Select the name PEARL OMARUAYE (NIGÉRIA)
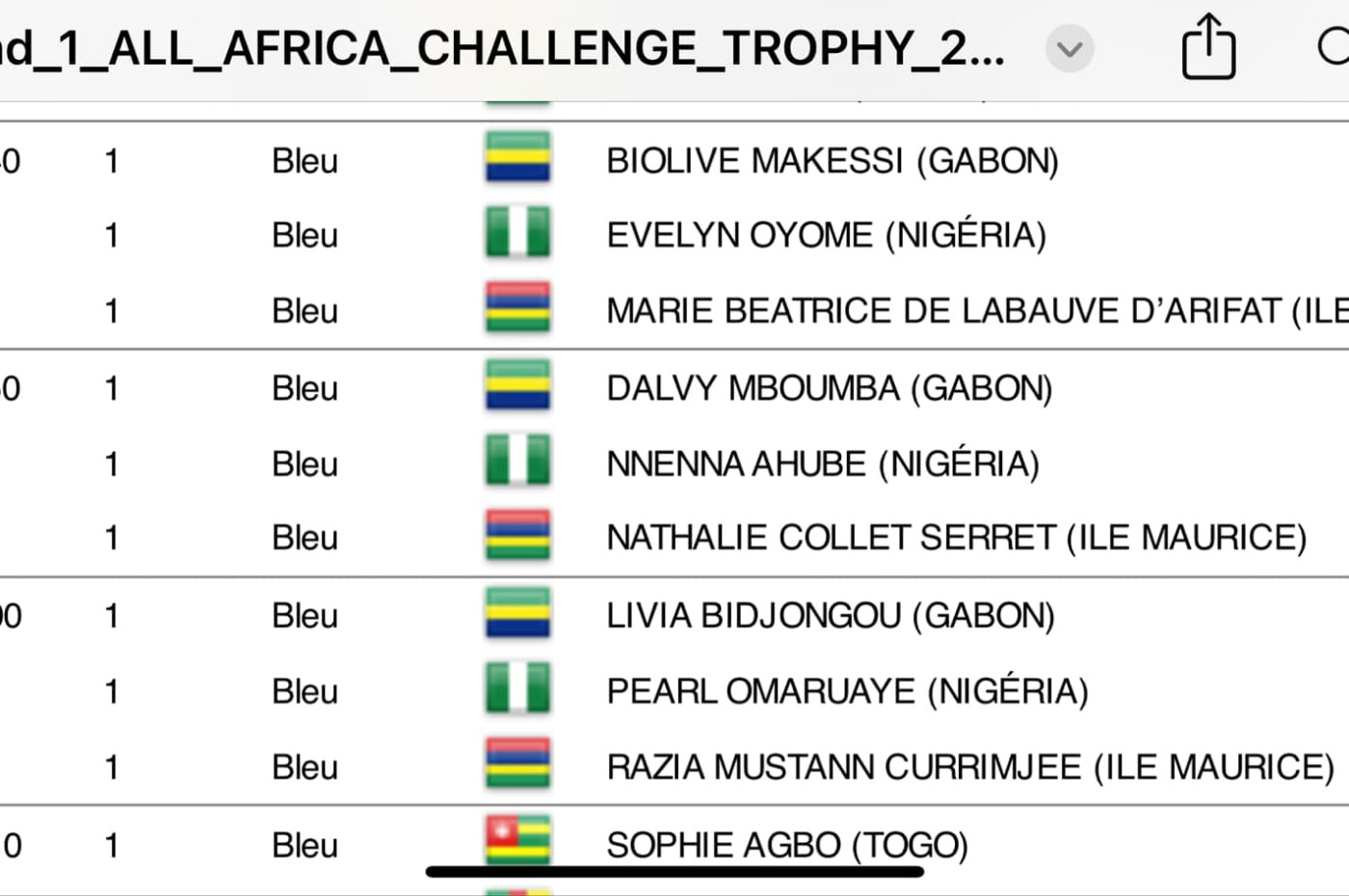The image size is (1349, 896). 847,691
